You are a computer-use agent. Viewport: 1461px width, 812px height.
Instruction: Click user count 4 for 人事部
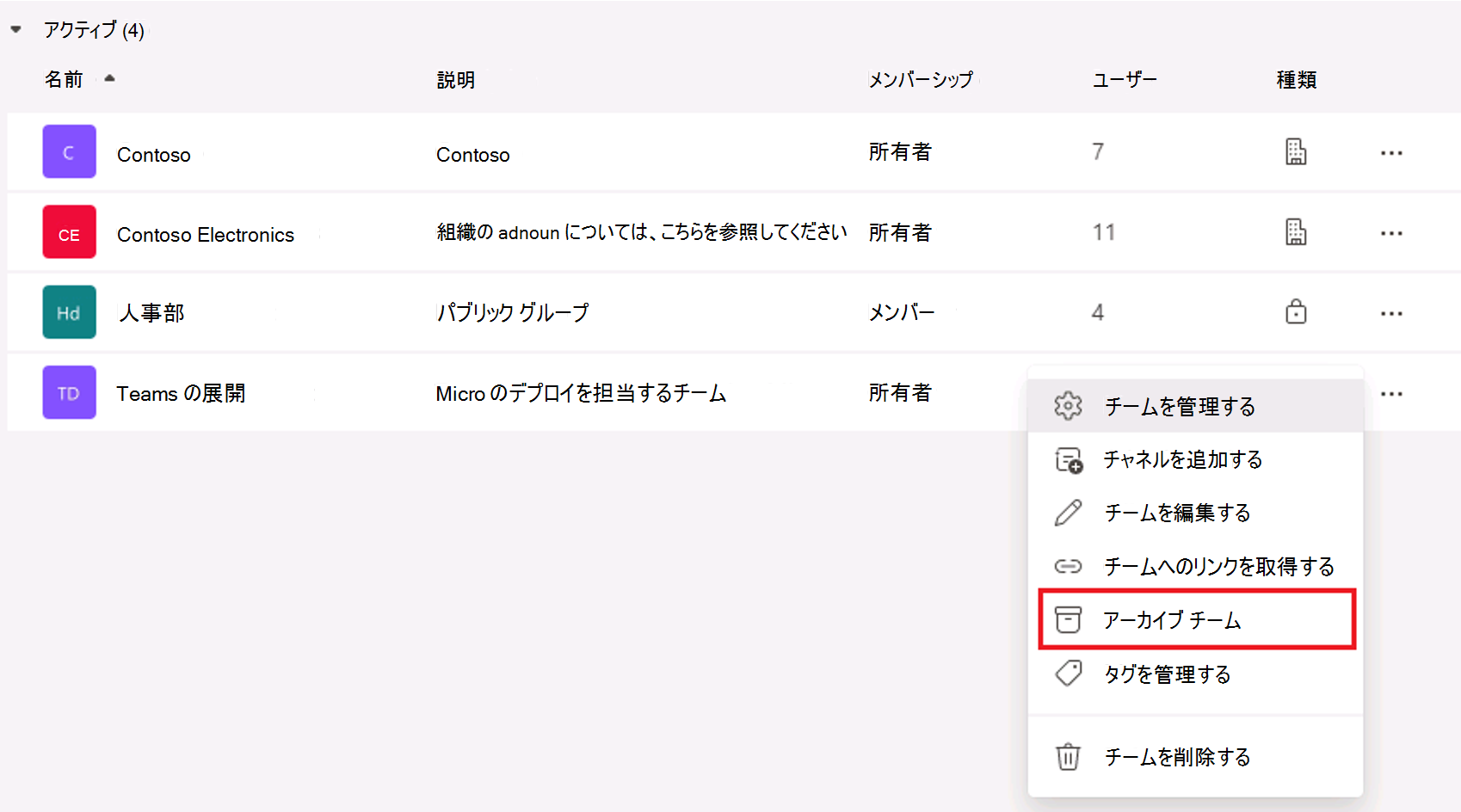tap(1098, 312)
